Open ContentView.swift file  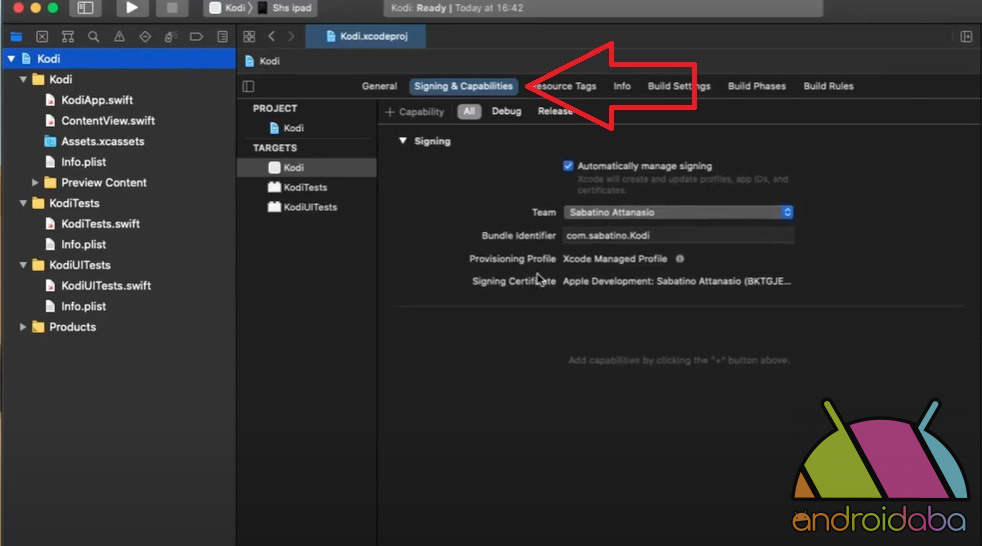coord(108,121)
